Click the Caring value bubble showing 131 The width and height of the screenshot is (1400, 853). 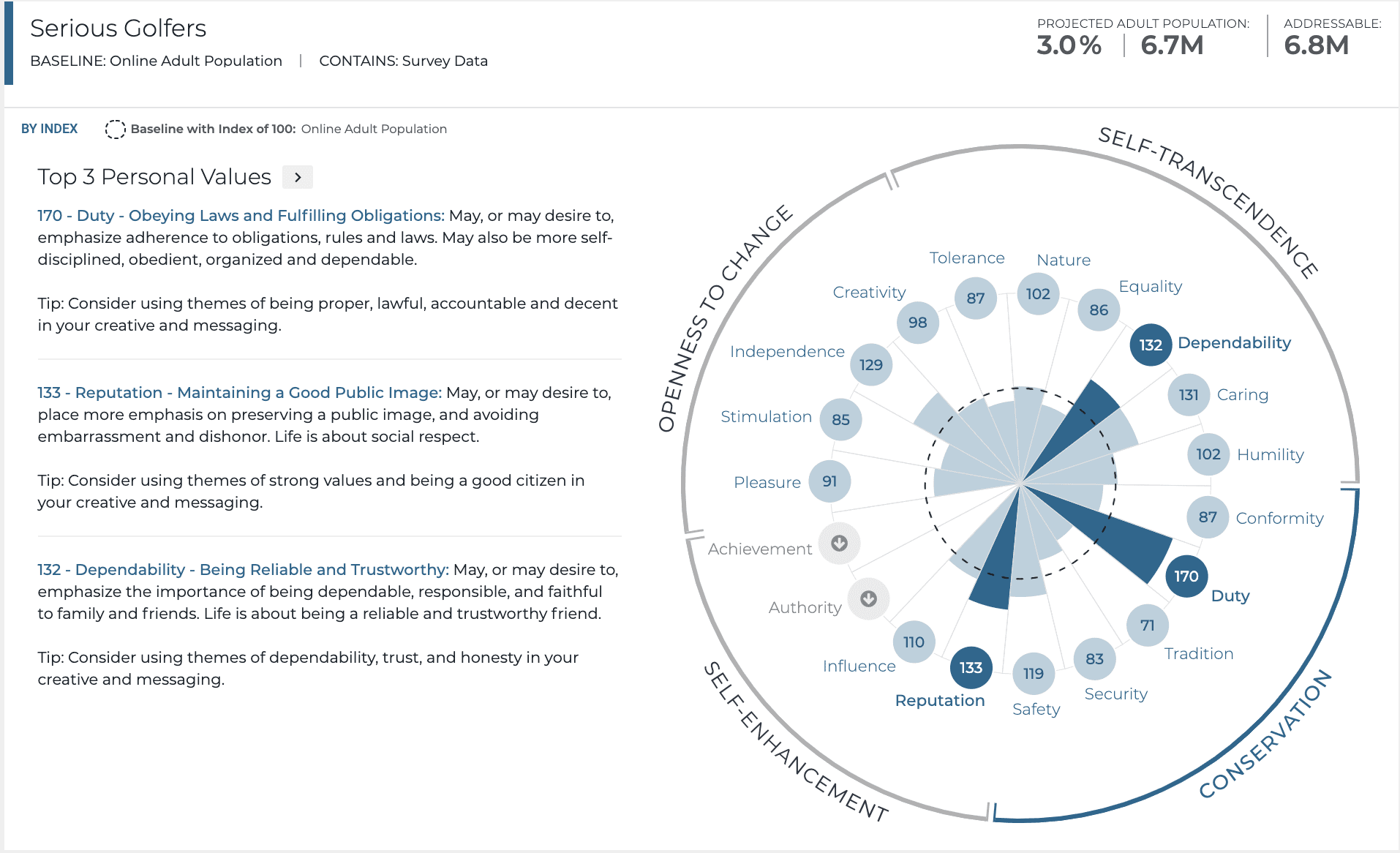click(1189, 394)
